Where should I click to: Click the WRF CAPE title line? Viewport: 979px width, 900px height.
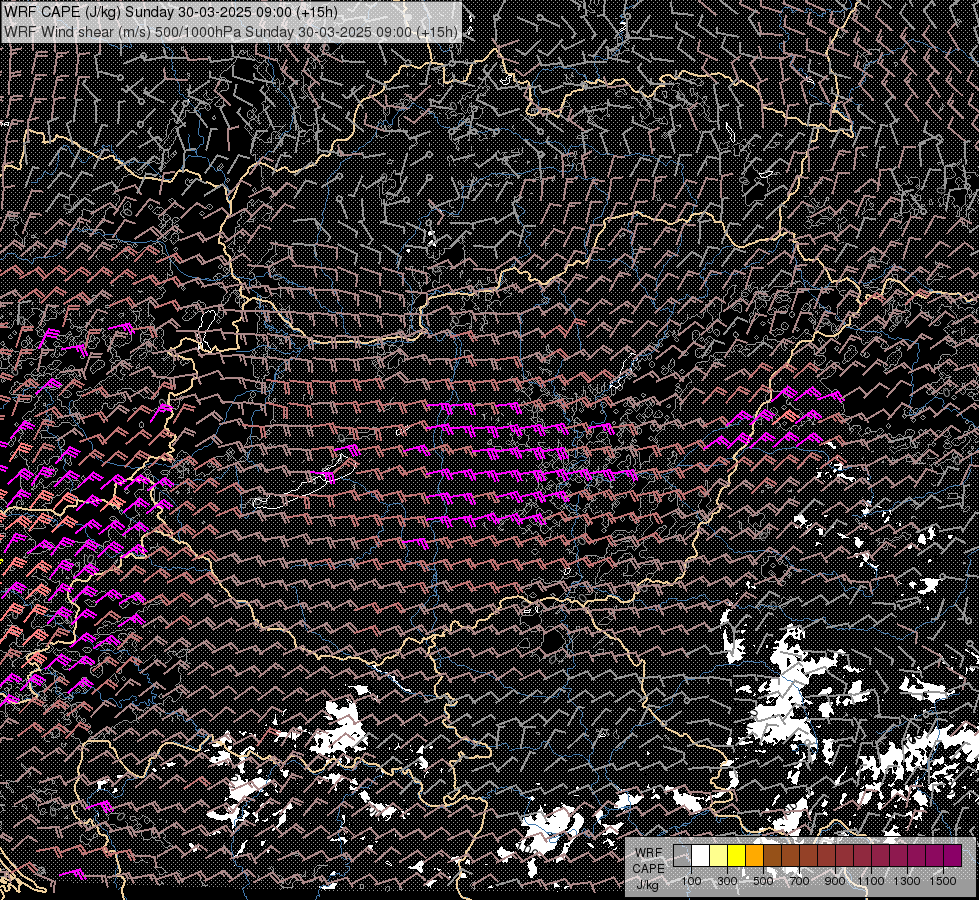point(170,12)
